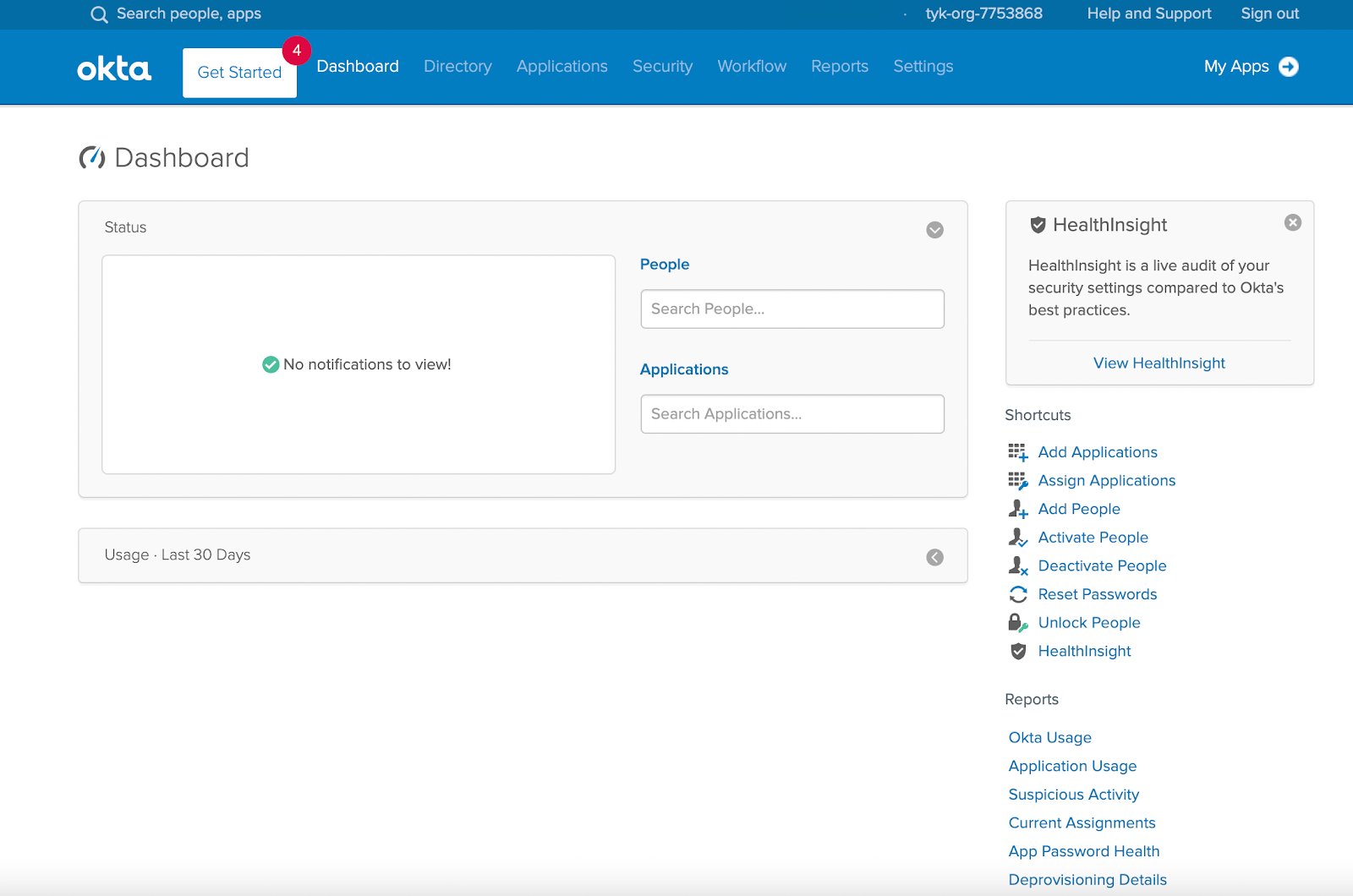Open the Suspicious Activity report
The width and height of the screenshot is (1353, 896).
click(1074, 795)
